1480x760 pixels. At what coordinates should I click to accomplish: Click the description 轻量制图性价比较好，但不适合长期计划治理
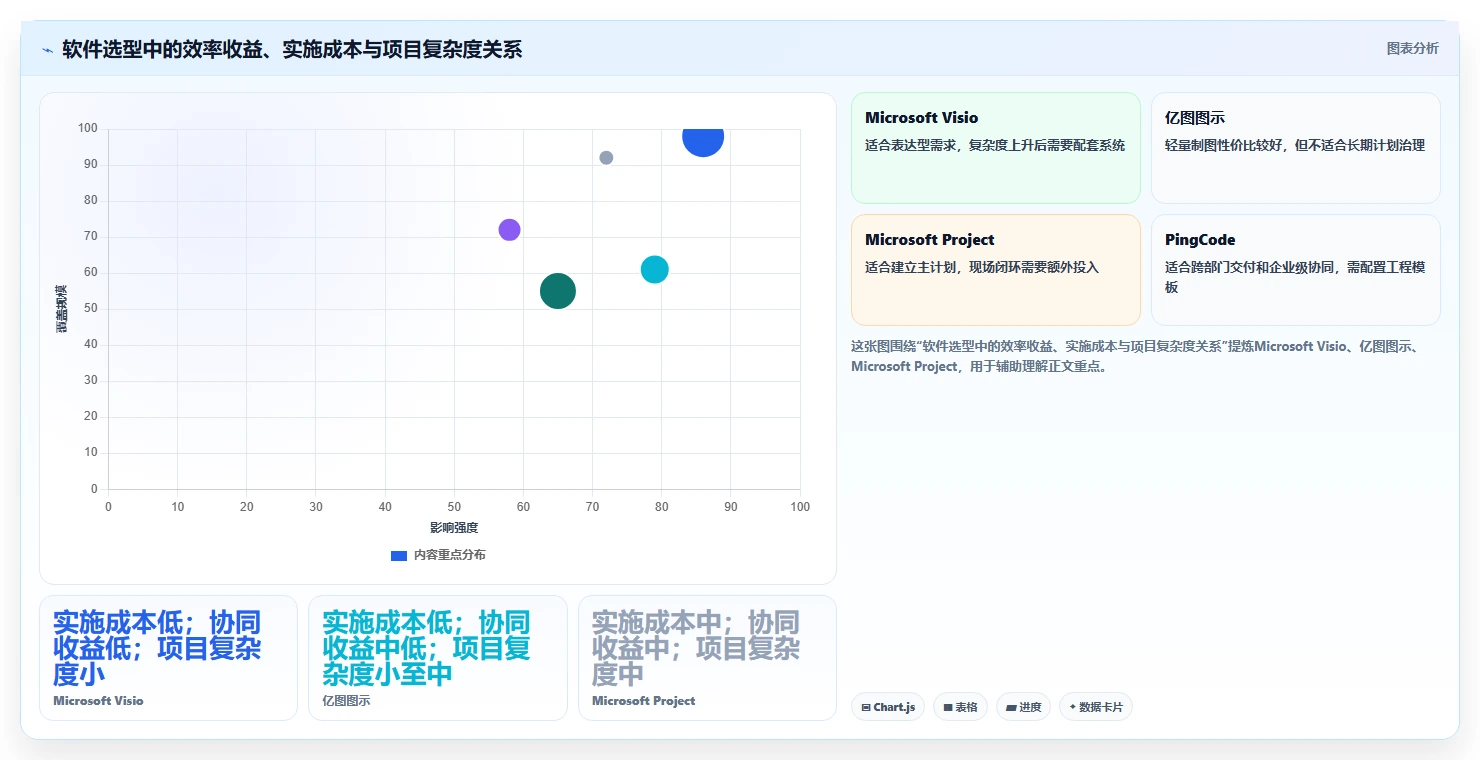click(1295, 145)
